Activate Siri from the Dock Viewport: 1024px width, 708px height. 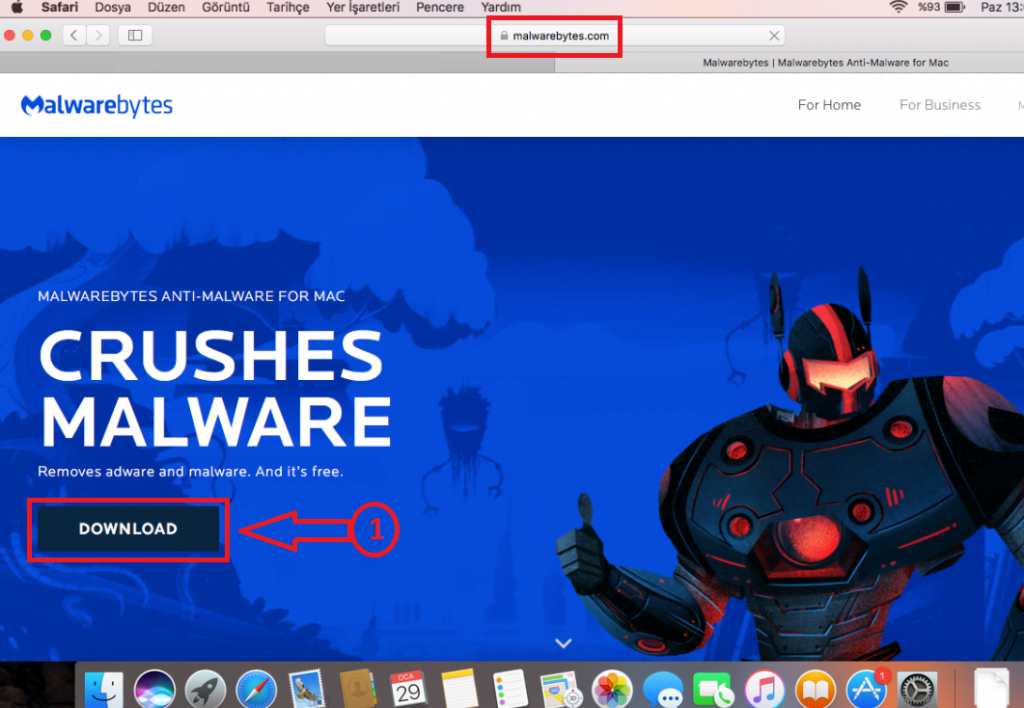pos(155,688)
